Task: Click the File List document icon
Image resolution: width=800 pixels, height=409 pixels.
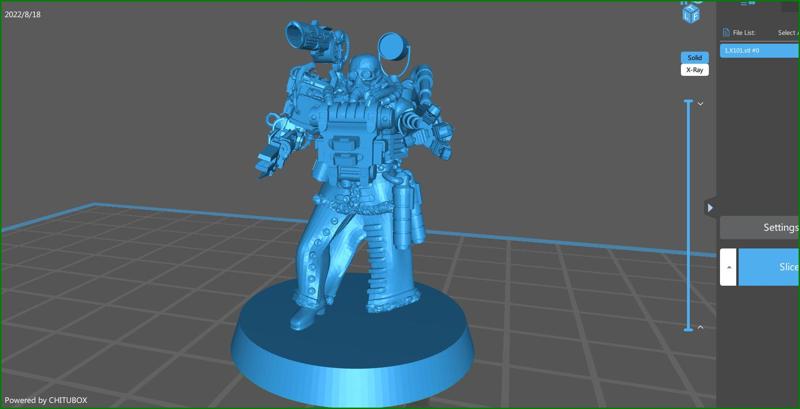Action: 726,33
